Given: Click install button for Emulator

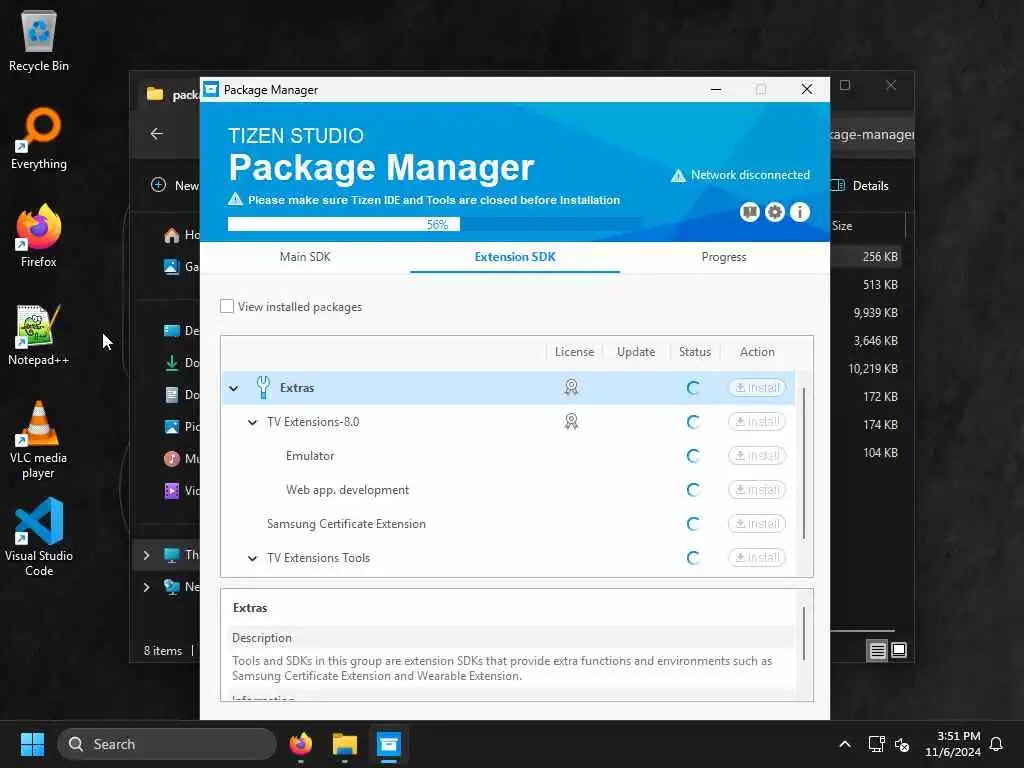Looking at the screenshot, I should pyautogui.click(x=757, y=455).
